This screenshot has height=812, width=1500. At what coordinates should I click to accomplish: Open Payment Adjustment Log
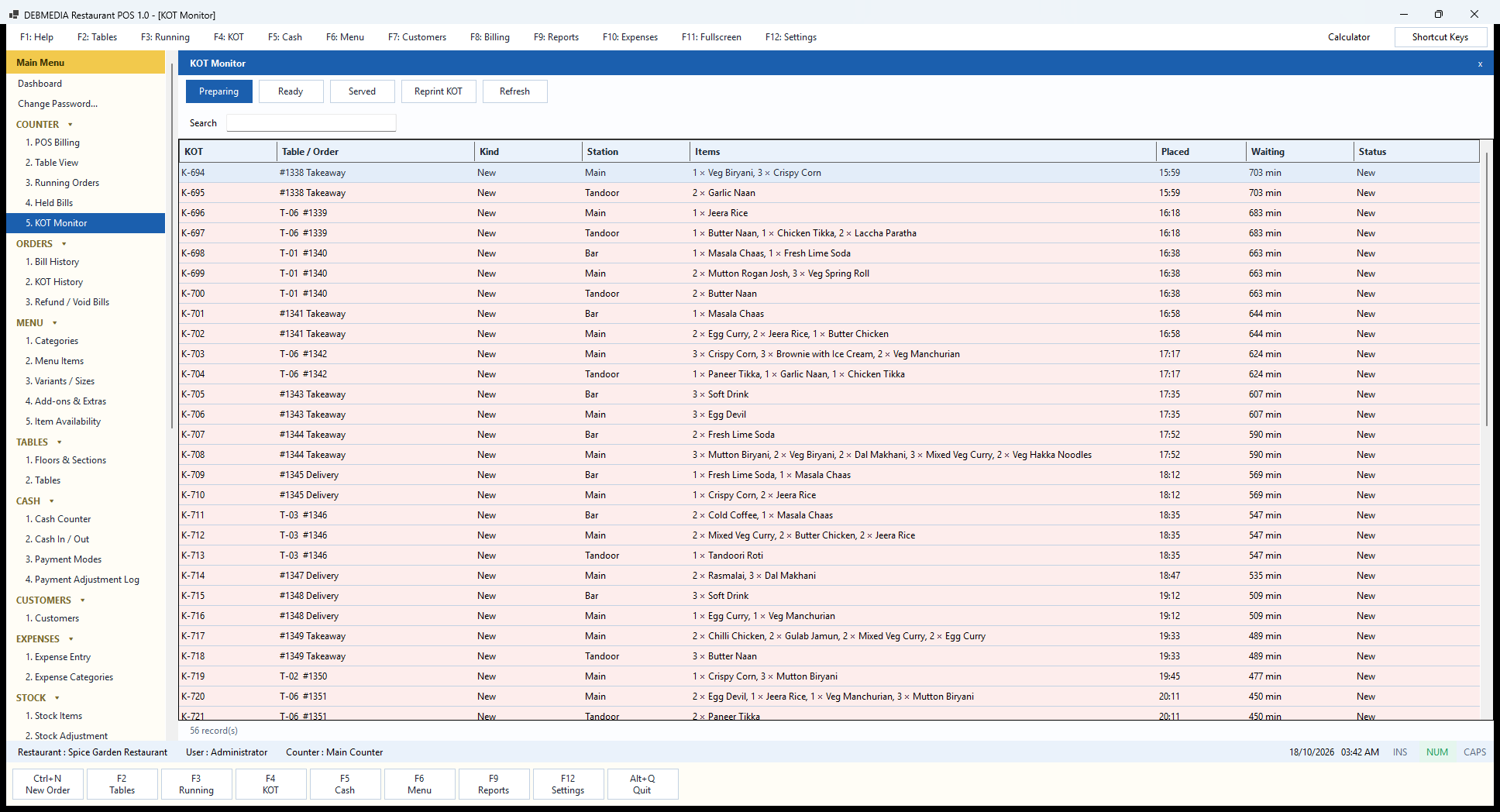click(x=85, y=580)
